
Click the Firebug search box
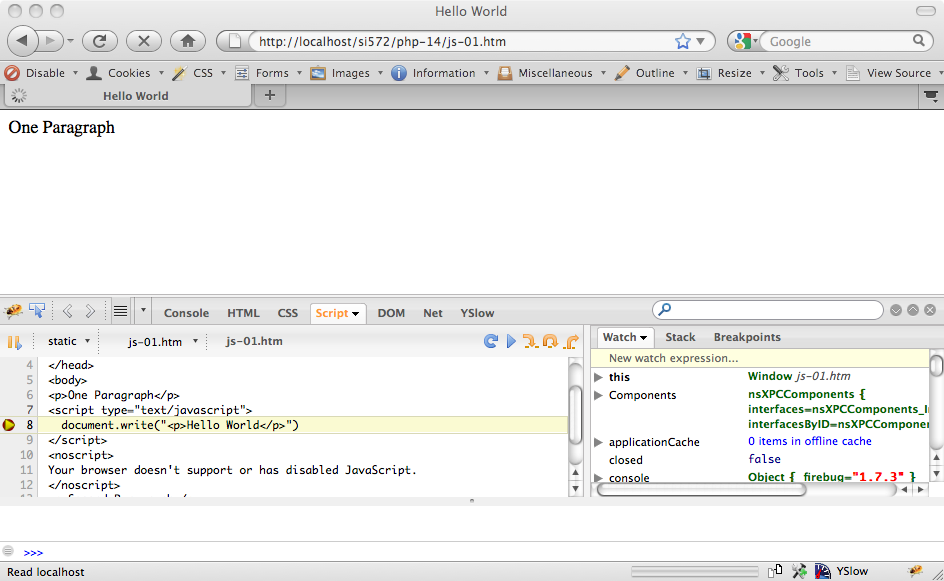[x=768, y=309]
